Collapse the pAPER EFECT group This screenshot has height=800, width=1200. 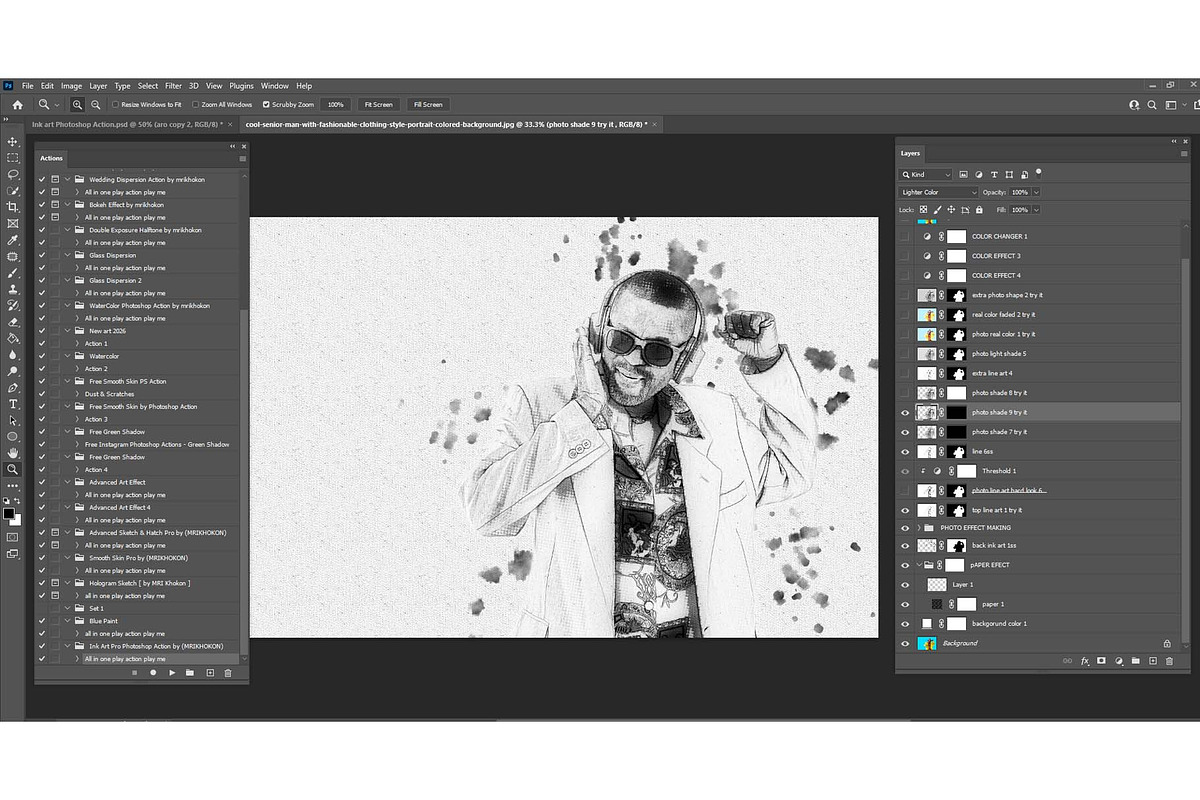pyautogui.click(x=919, y=565)
